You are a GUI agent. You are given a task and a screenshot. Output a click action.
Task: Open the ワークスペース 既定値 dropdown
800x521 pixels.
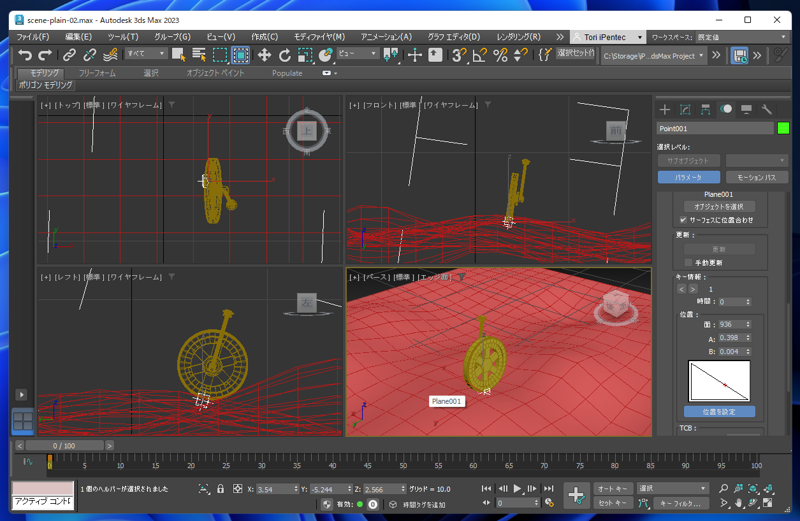tap(742, 37)
